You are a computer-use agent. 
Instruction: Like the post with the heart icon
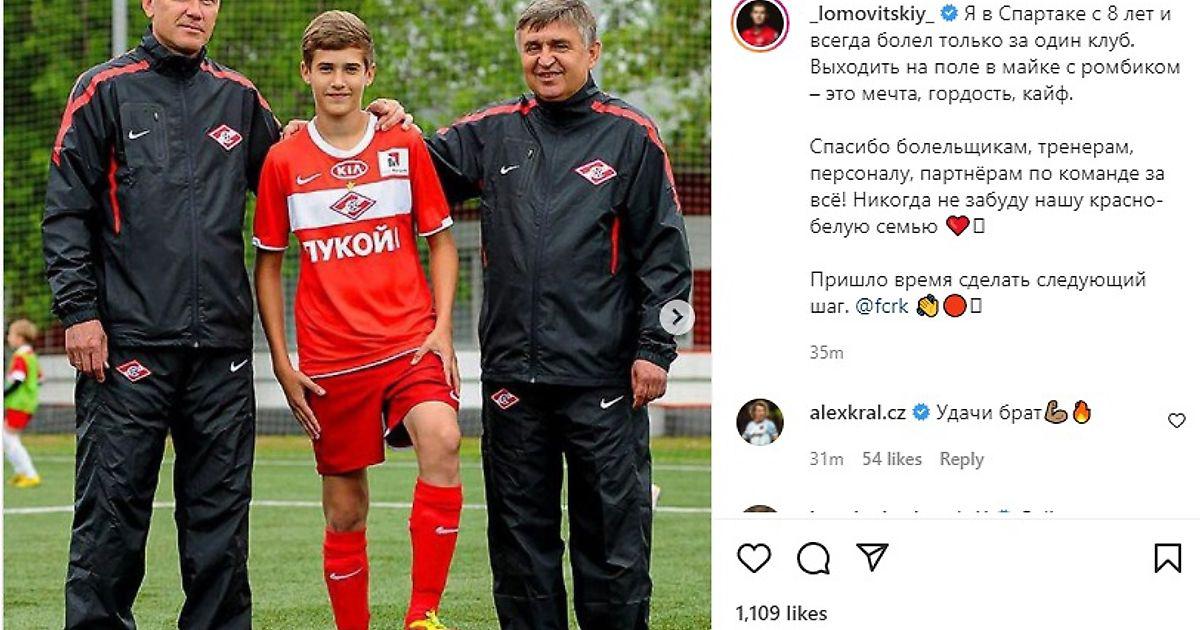[754, 557]
